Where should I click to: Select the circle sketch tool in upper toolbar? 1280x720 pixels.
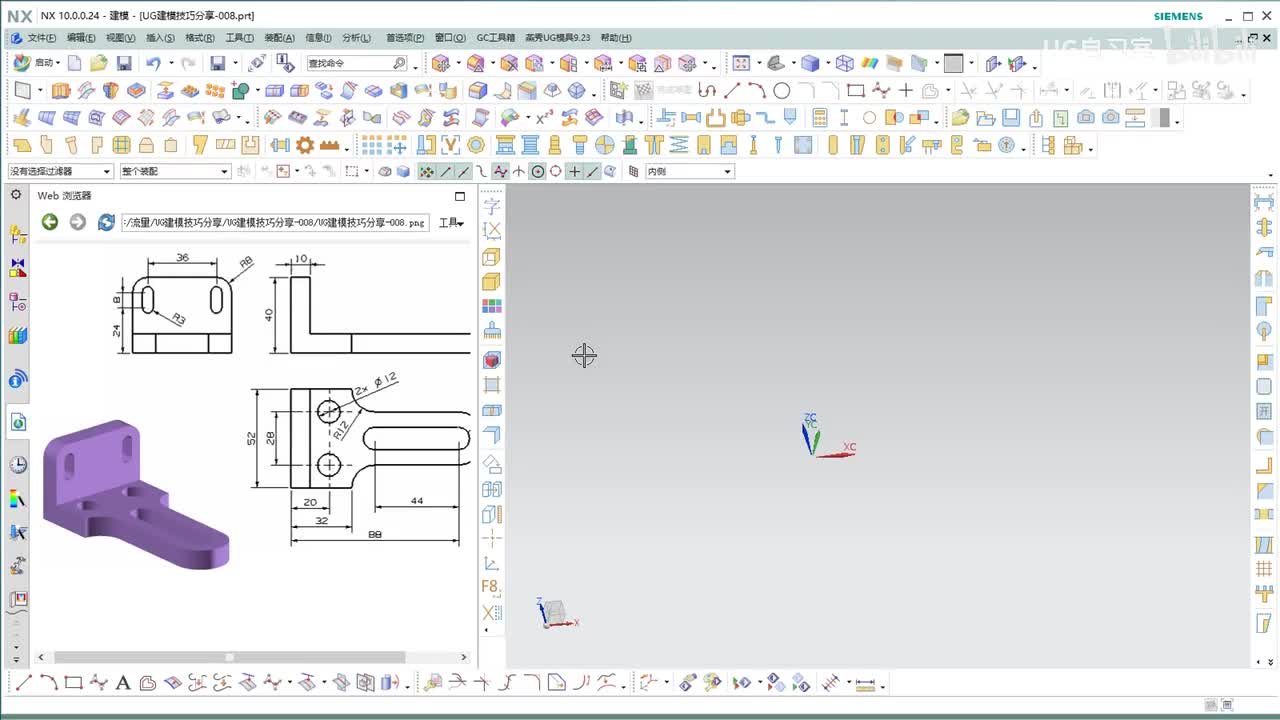click(782, 91)
